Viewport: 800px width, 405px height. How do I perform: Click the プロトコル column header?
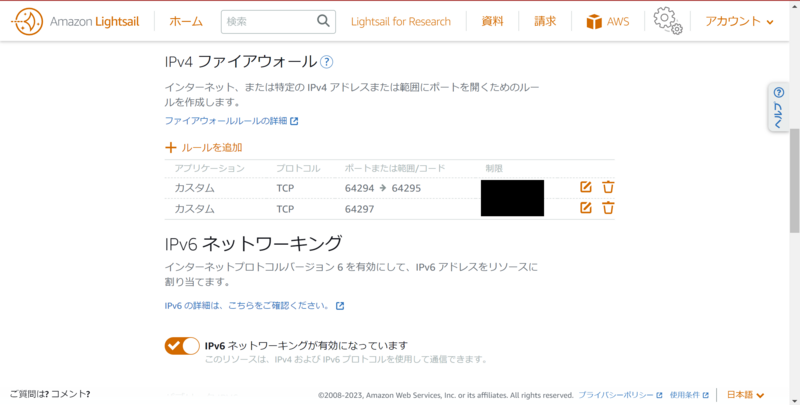tap(298, 168)
